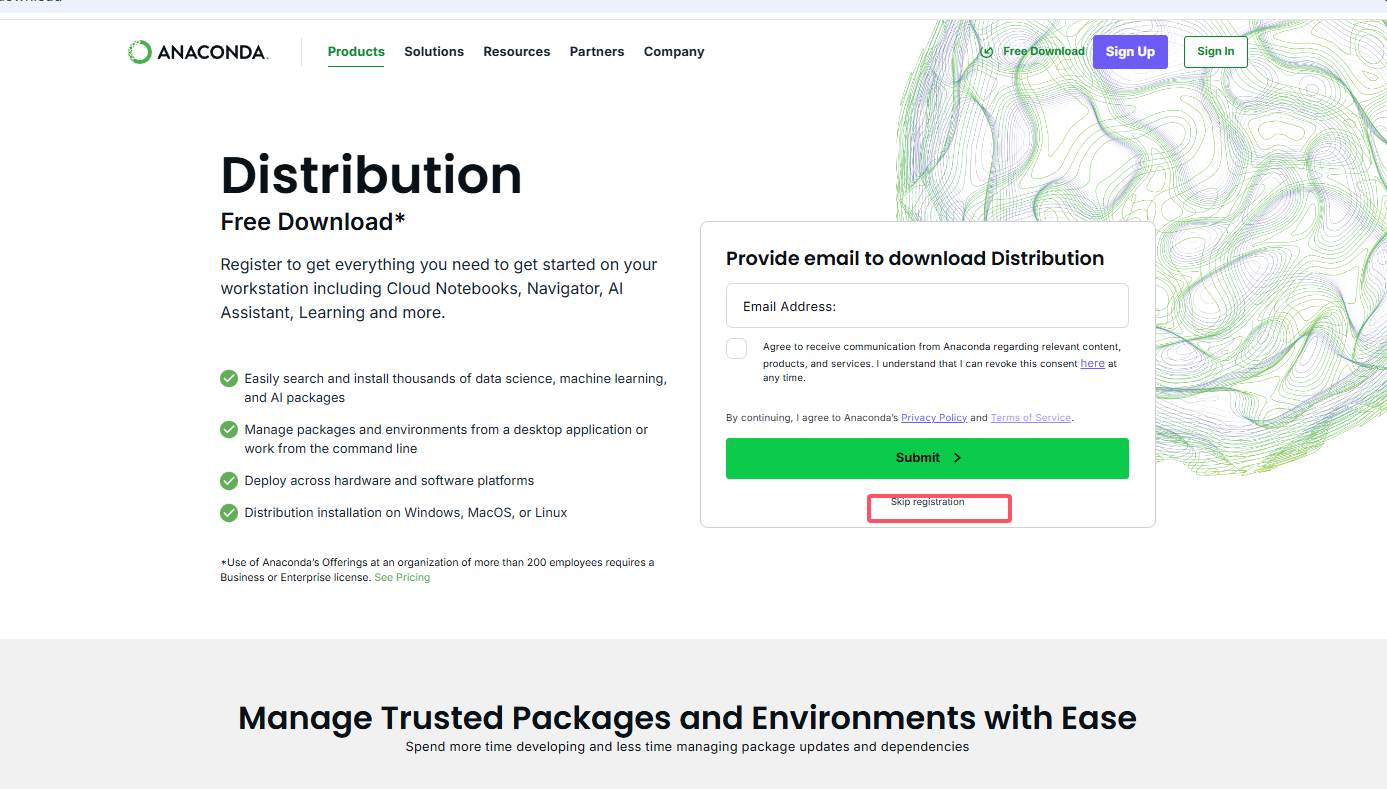This screenshot has height=789, width=1387.
Task: Click the 'Free Download*' subheading
Action: (313, 222)
